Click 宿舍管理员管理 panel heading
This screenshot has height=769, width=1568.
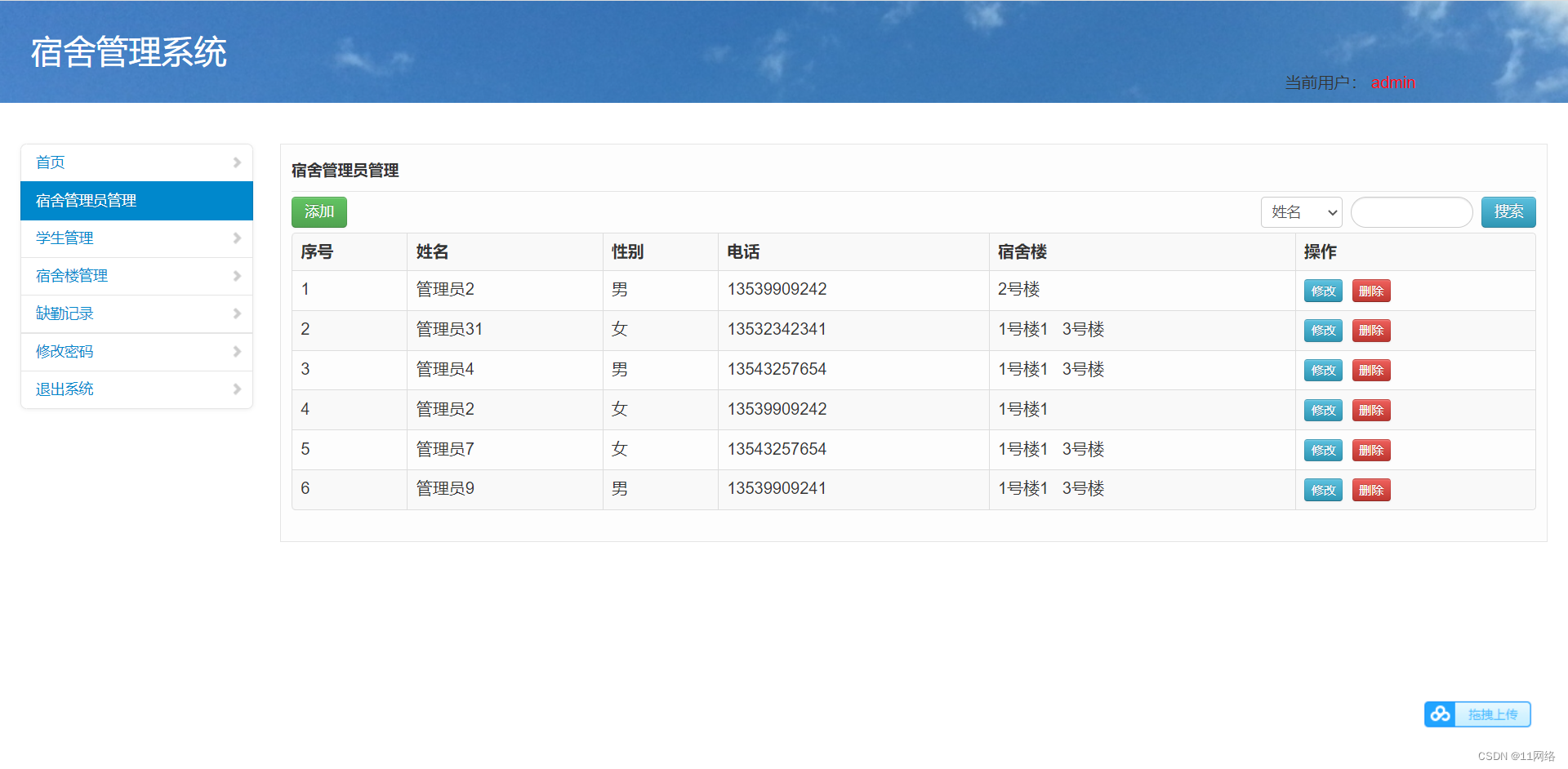345,171
